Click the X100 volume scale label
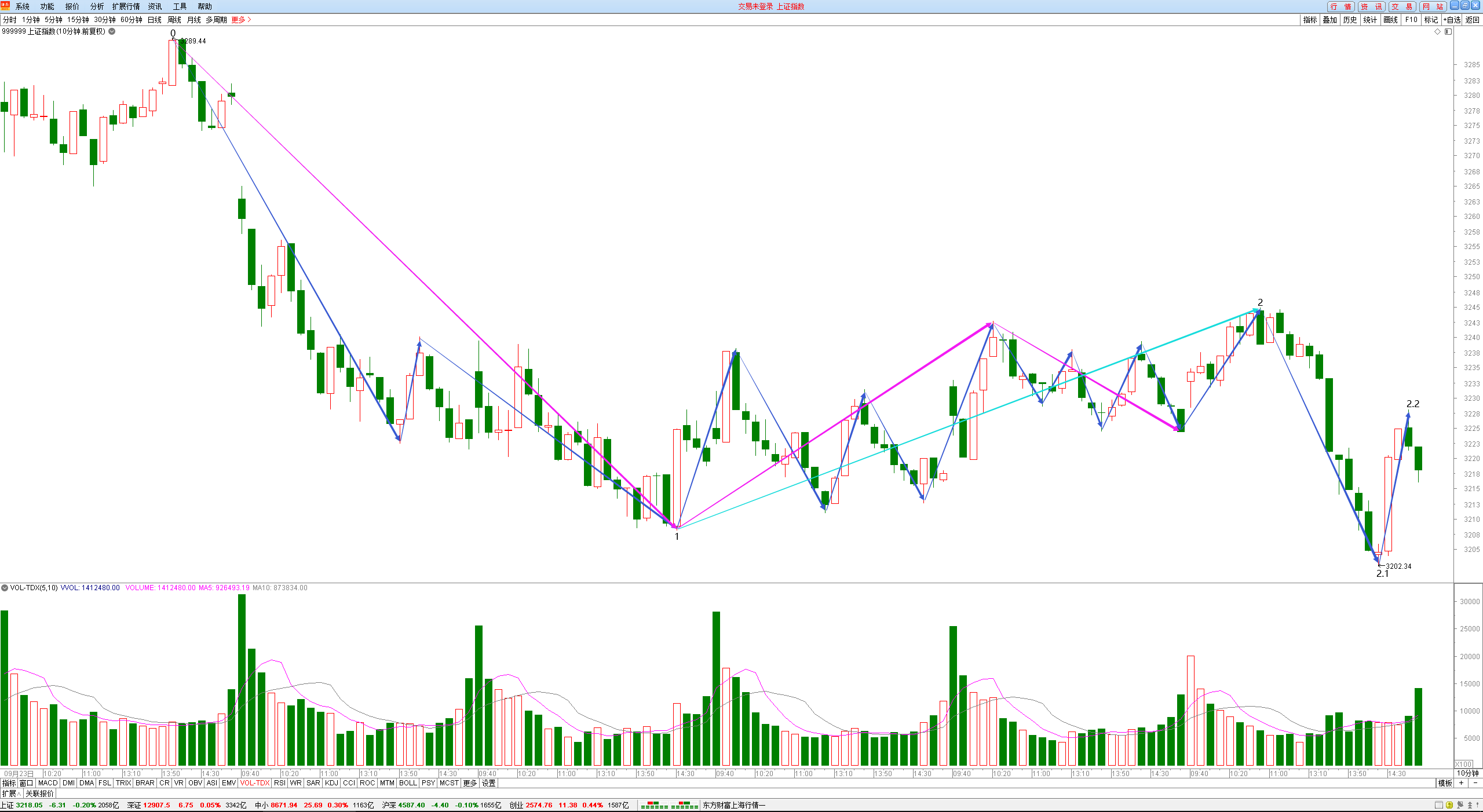 tap(1463, 765)
